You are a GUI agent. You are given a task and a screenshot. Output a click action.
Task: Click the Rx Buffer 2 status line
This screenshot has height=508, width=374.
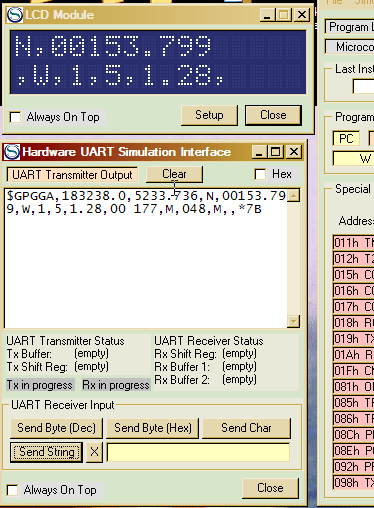[x=206, y=380]
